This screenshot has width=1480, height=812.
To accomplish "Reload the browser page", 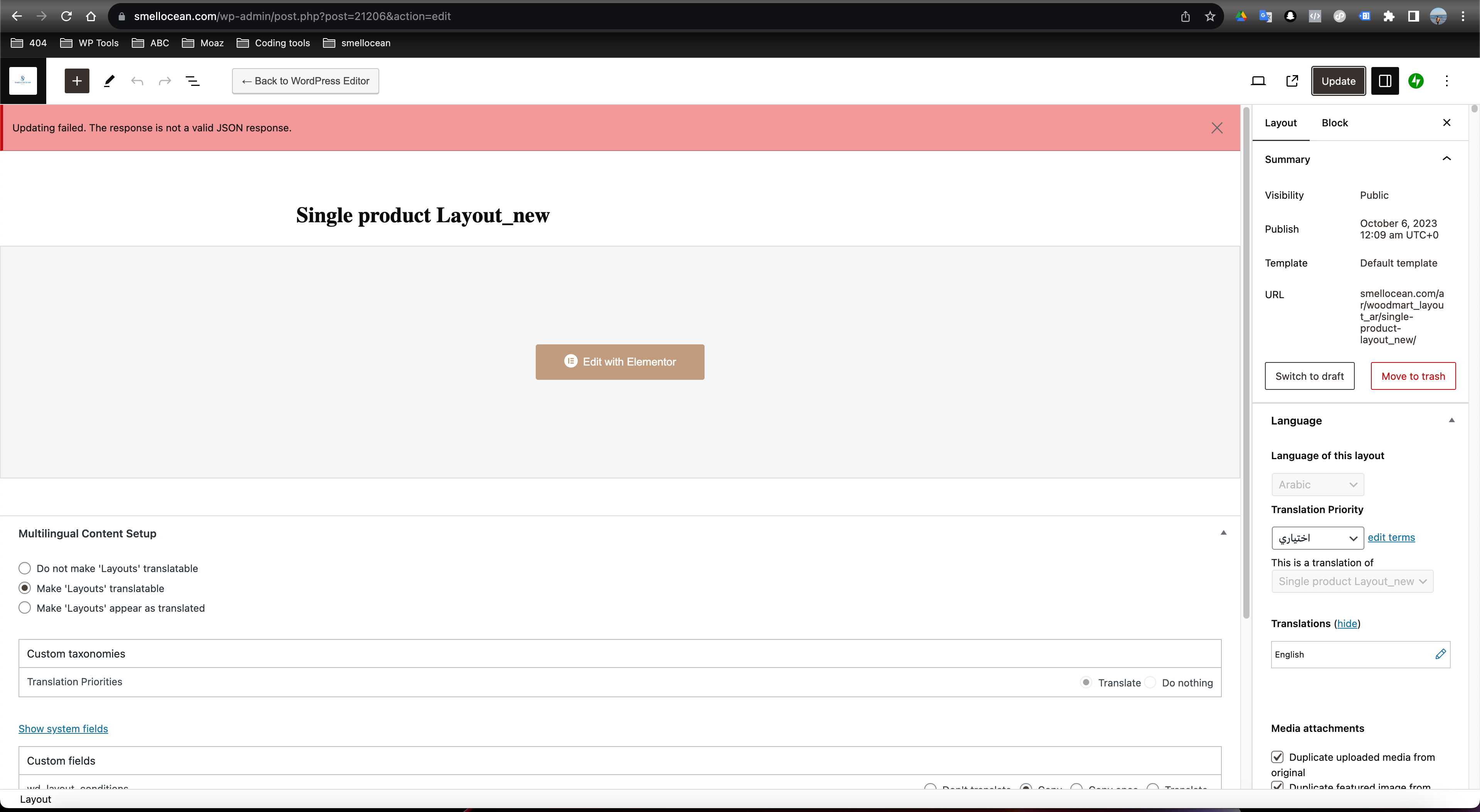I will (66, 16).
